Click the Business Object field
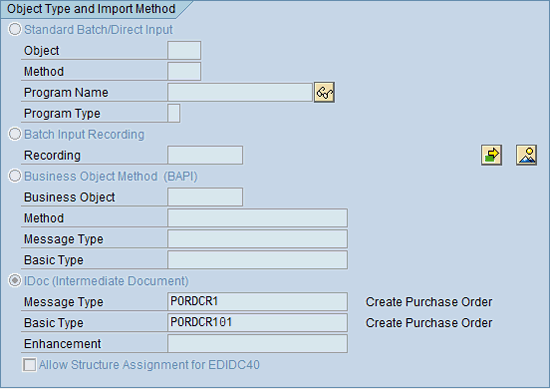This screenshot has height=389, width=550. pyautogui.click(x=205, y=197)
